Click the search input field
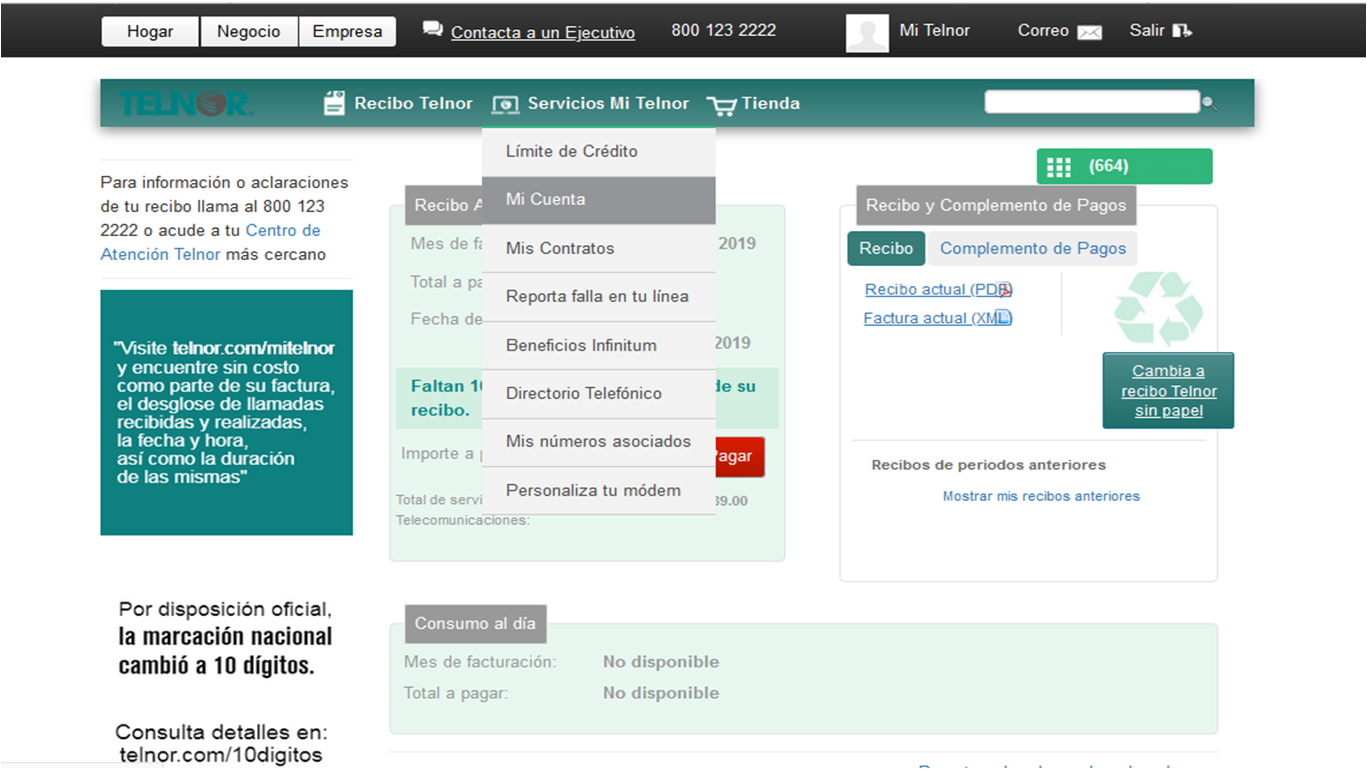This screenshot has height=769, width=1367. pos(1091,102)
